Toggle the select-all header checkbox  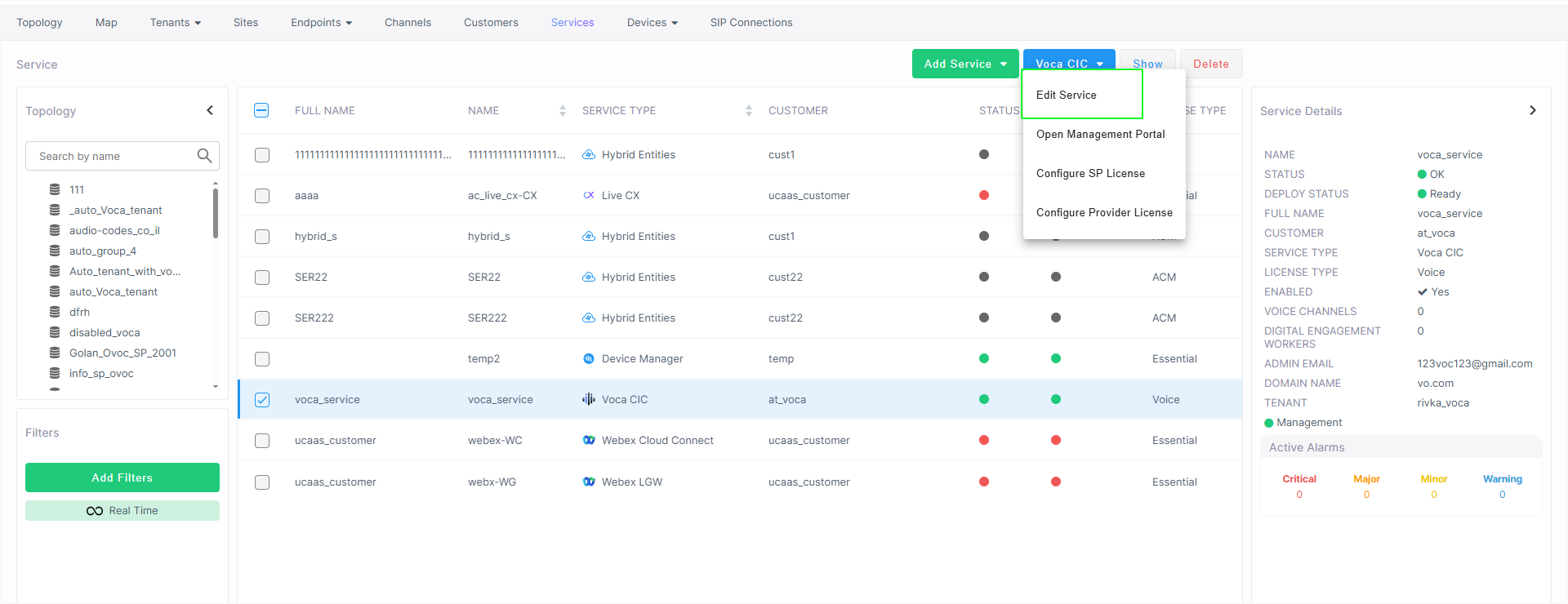(261, 110)
